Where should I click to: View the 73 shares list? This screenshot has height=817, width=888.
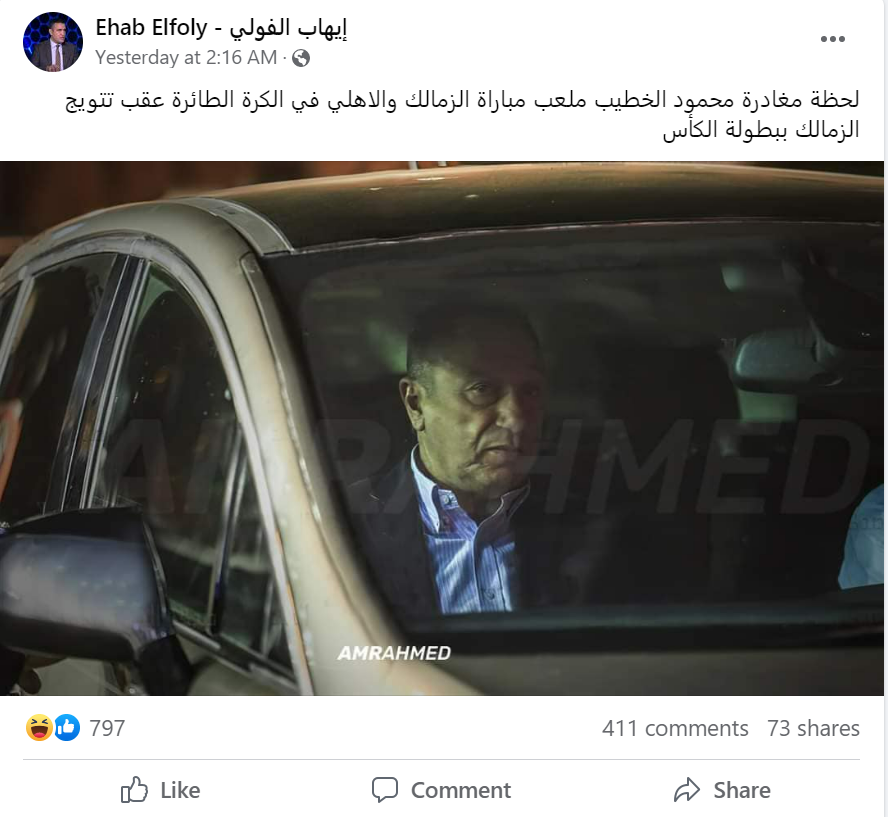pos(813,728)
